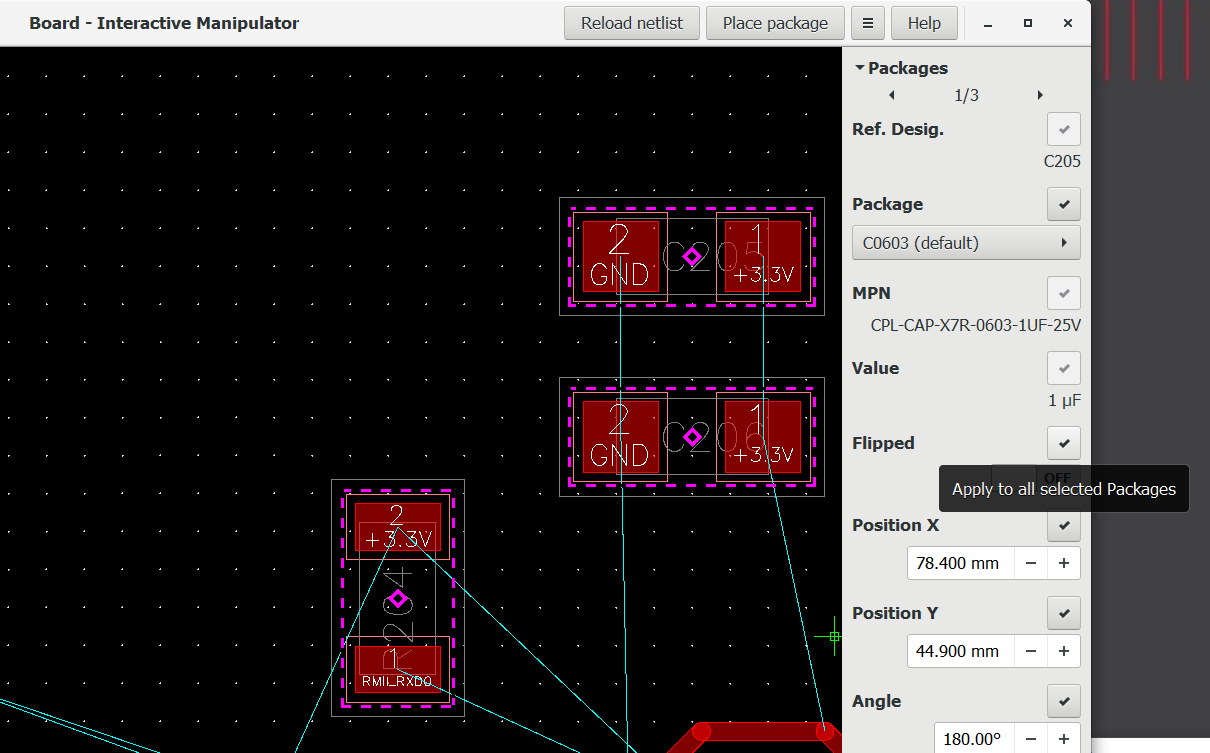1210x753 pixels.
Task: Increase Position Y with plus button
Action: click(x=1064, y=651)
